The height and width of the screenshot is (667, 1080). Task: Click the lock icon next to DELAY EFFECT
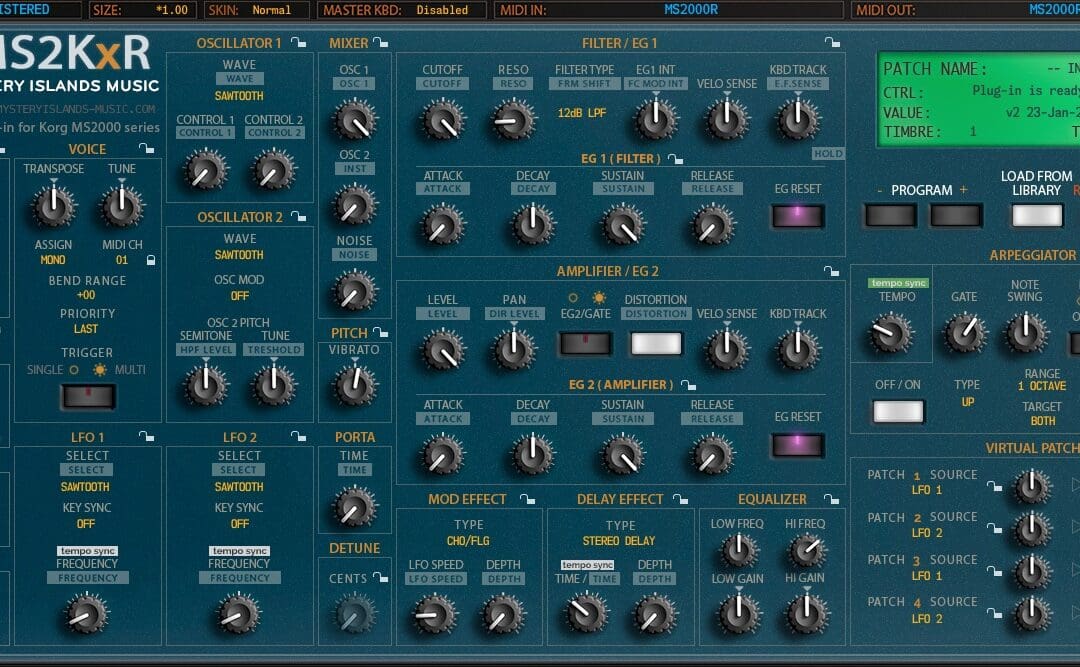tap(682, 498)
